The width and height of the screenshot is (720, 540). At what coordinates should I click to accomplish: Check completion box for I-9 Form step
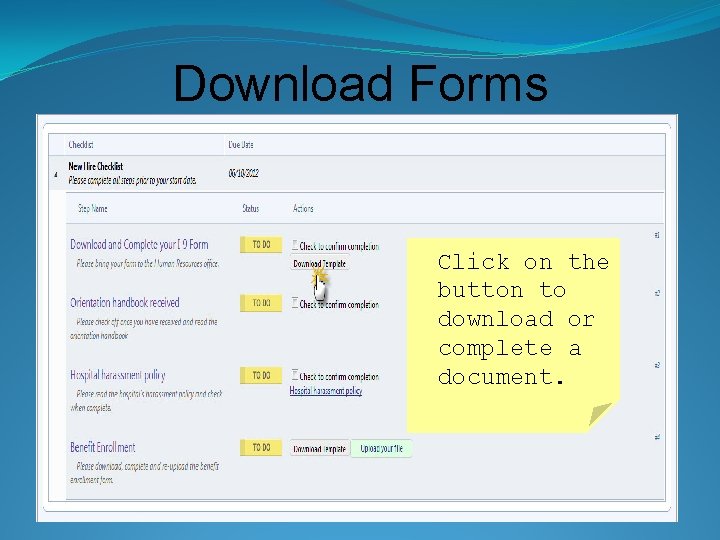coord(295,245)
